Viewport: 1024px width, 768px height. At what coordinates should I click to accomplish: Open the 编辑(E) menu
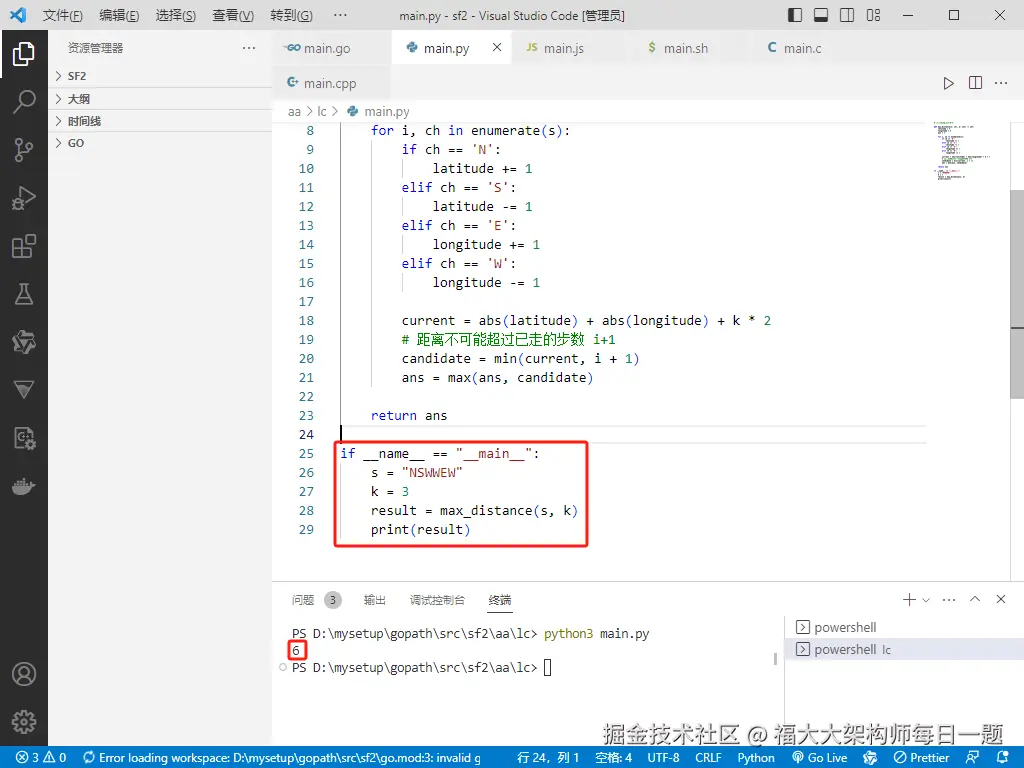coord(119,15)
